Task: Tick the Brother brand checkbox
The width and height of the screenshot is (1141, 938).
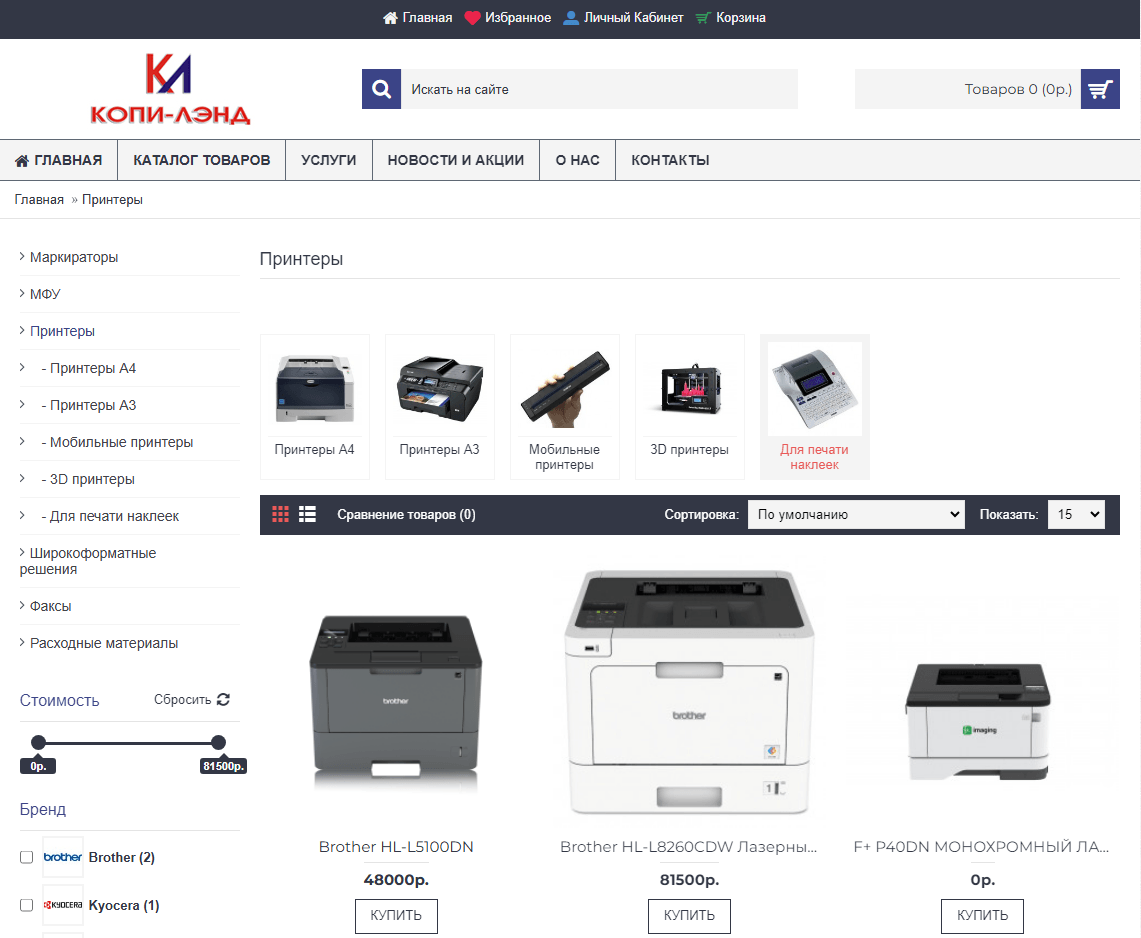Action: coord(27,857)
